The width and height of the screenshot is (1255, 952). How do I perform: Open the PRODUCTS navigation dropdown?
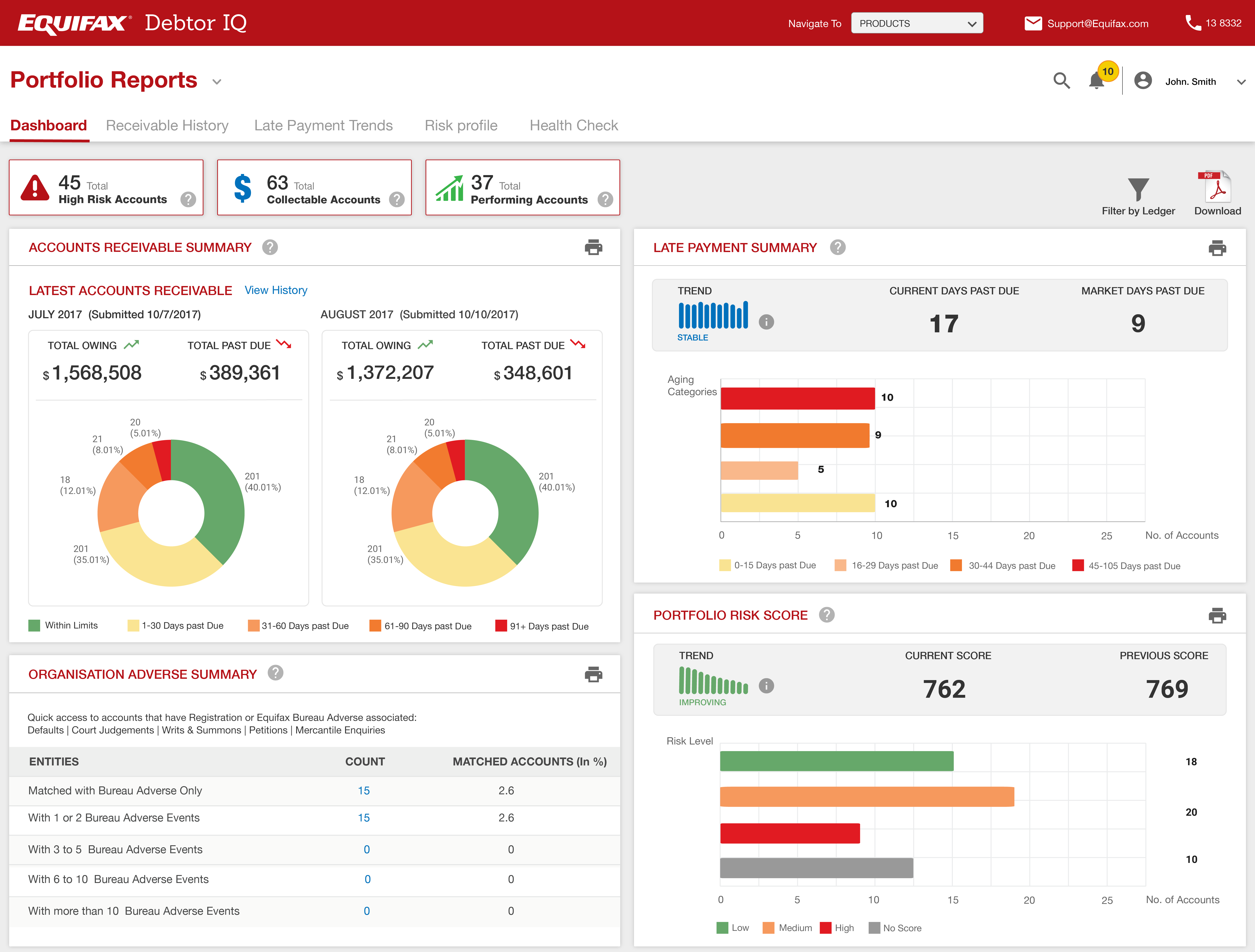(x=917, y=23)
